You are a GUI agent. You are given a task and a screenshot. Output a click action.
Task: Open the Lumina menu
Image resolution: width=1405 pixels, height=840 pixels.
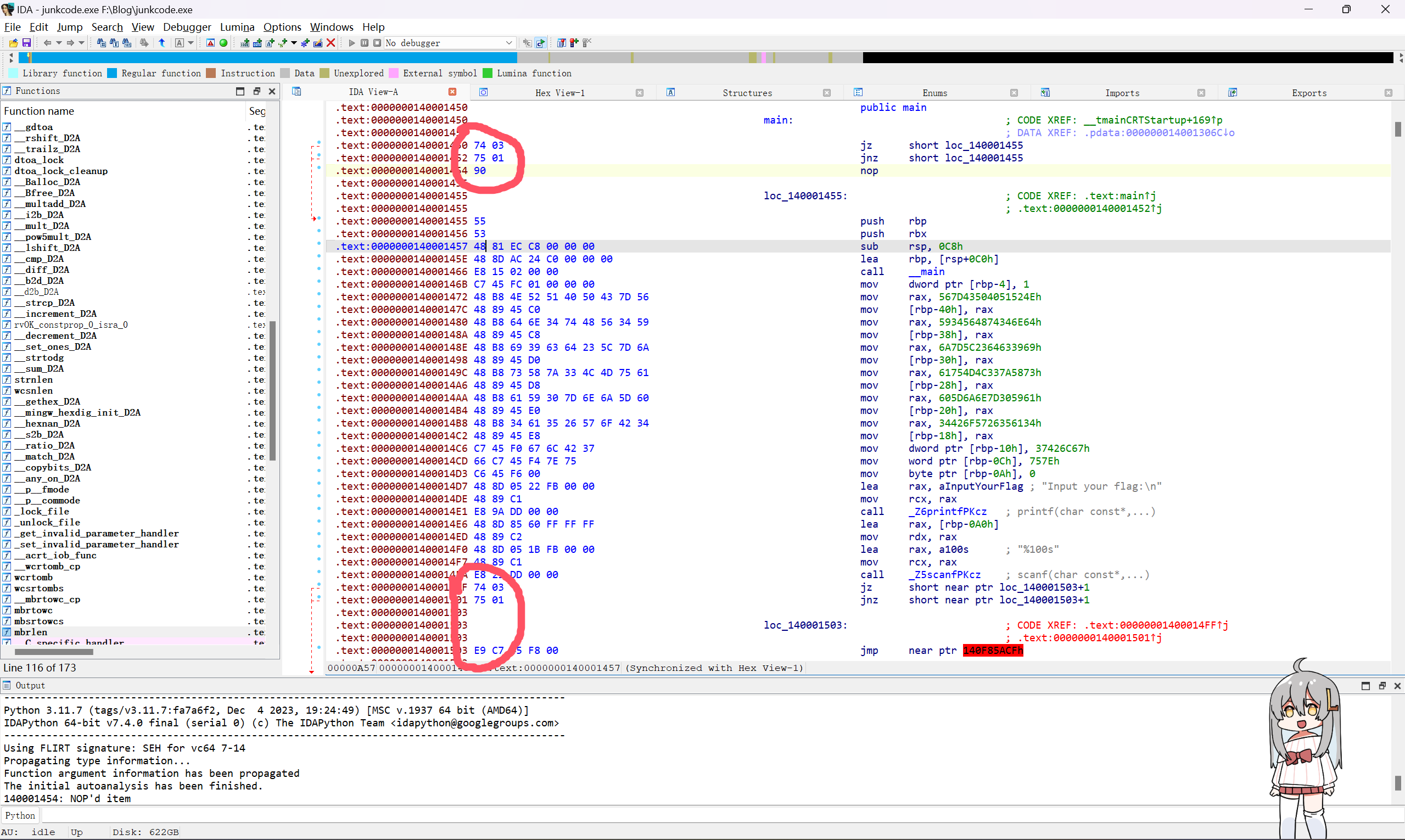click(x=237, y=26)
